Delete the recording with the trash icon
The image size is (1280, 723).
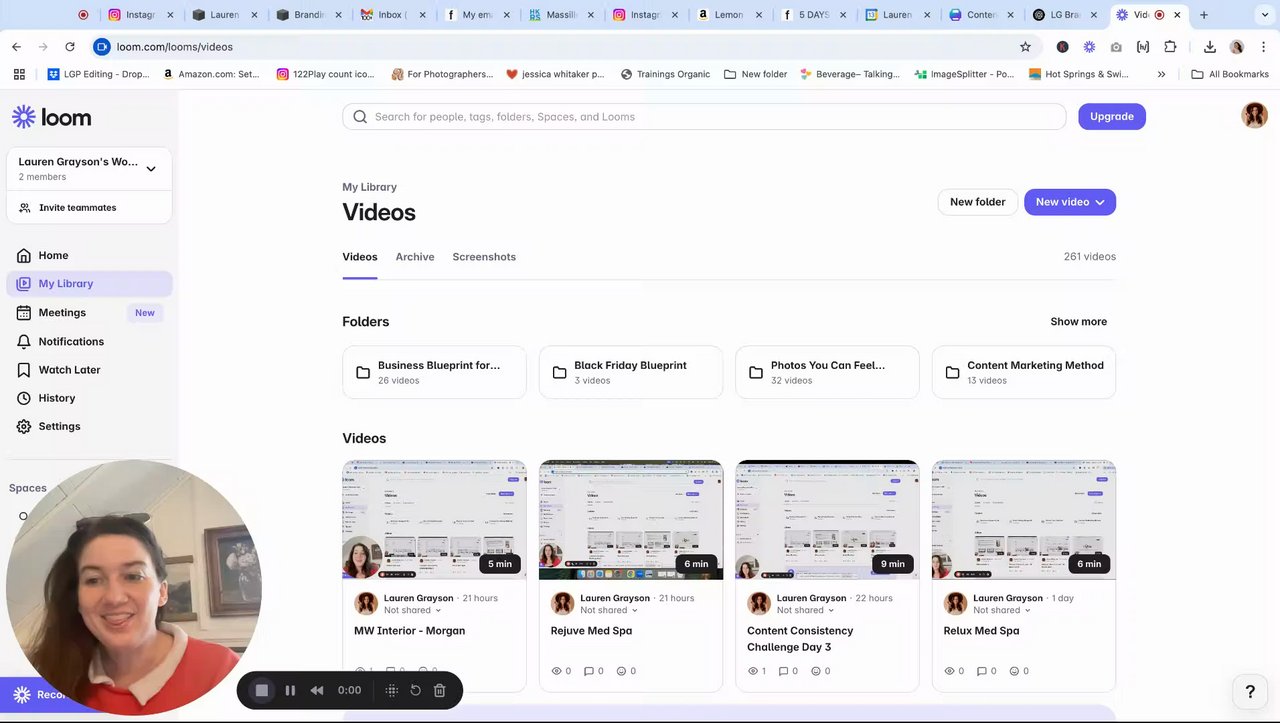[x=439, y=690]
